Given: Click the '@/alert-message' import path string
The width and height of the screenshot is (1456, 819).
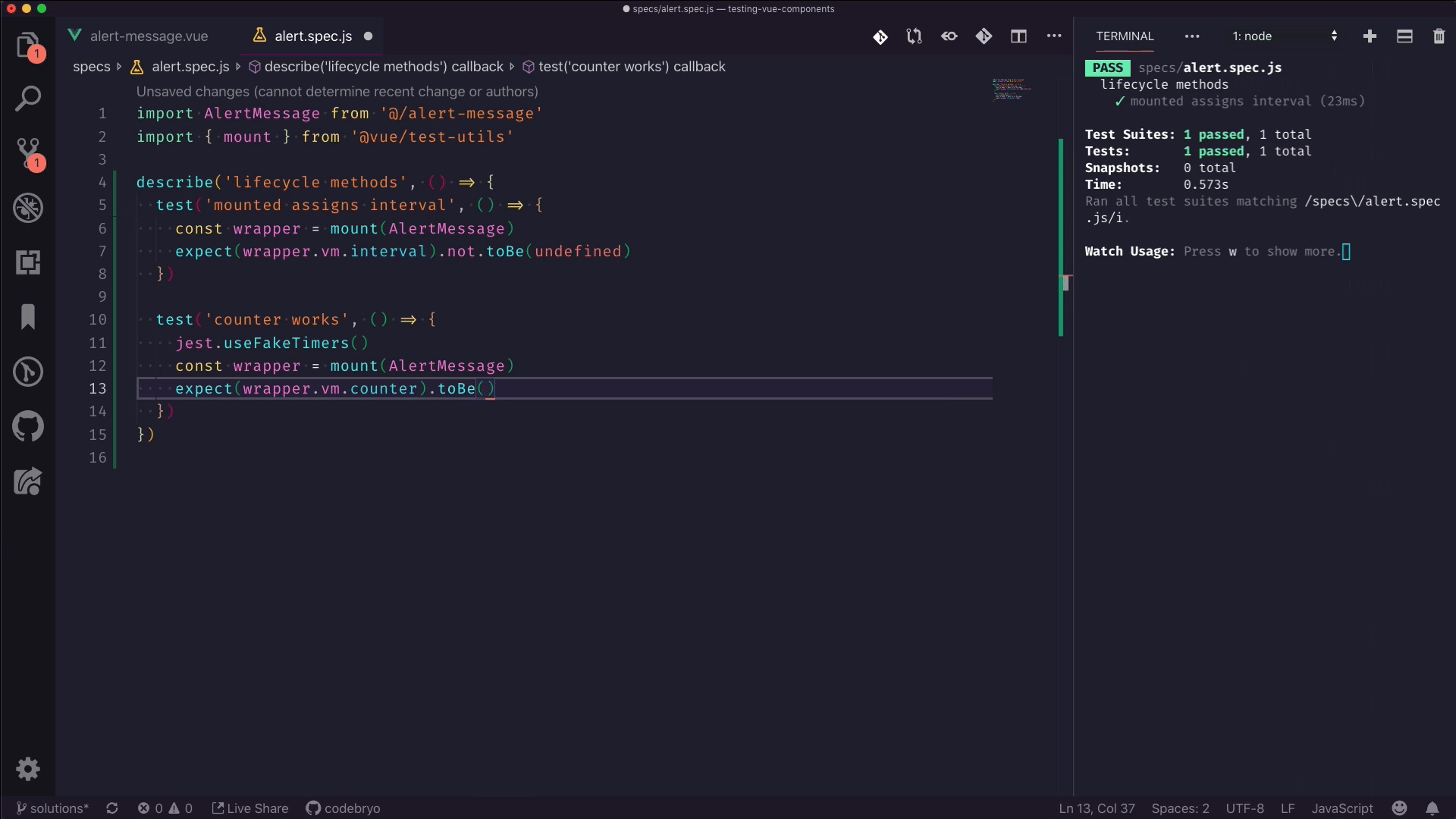Looking at the screenshot, I should point(462,113).
